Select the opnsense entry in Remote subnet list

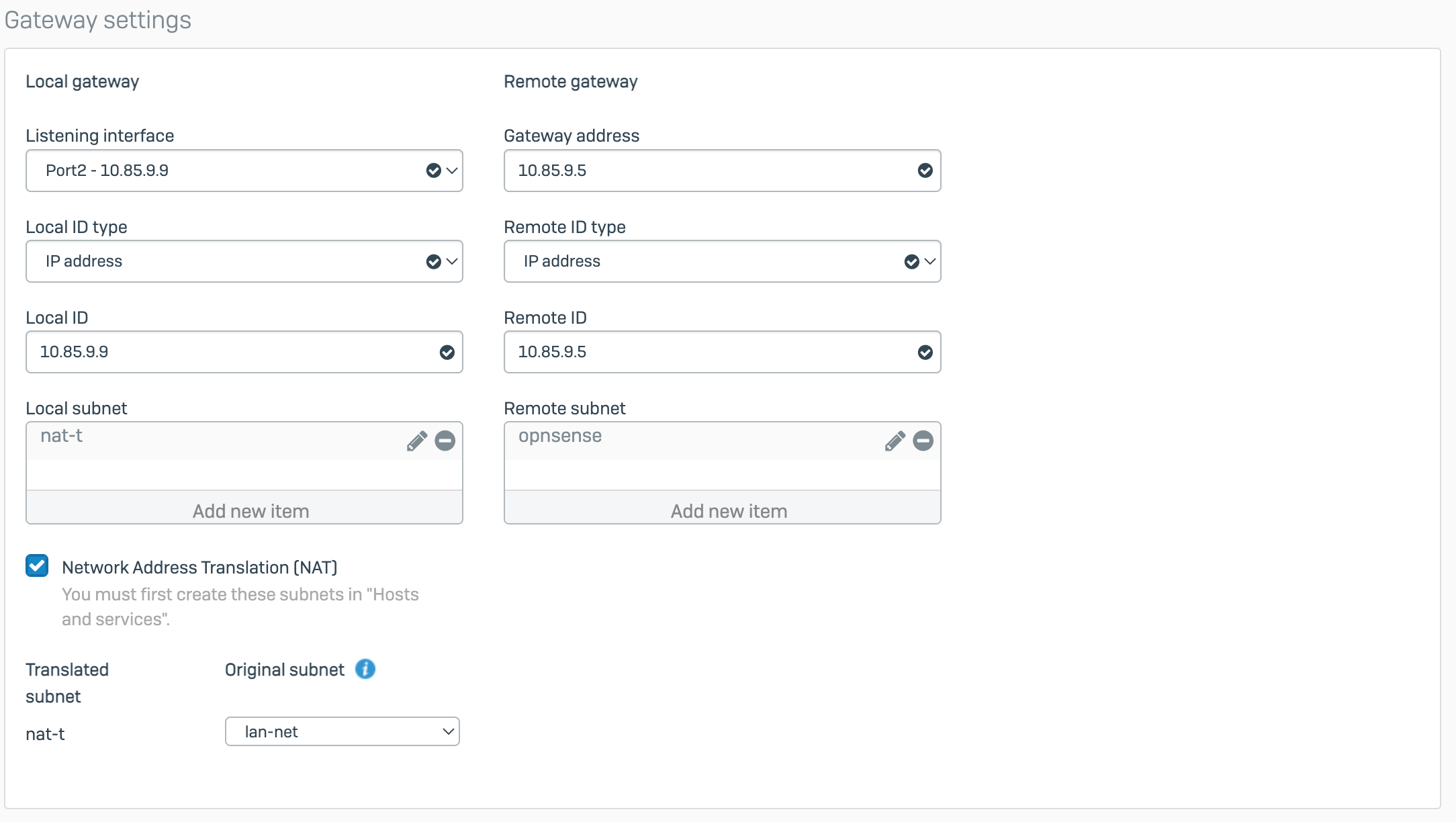(x=560, y=437)
